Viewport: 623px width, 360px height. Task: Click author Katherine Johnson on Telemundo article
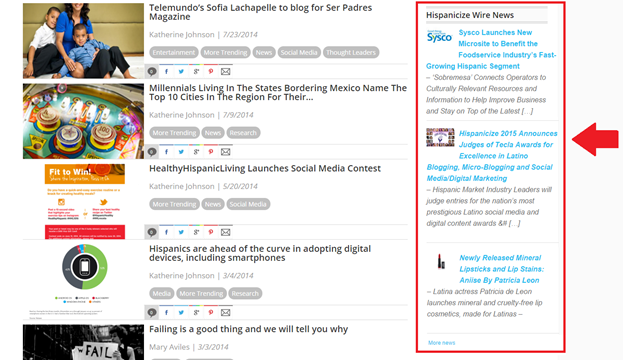click(182, 35)
